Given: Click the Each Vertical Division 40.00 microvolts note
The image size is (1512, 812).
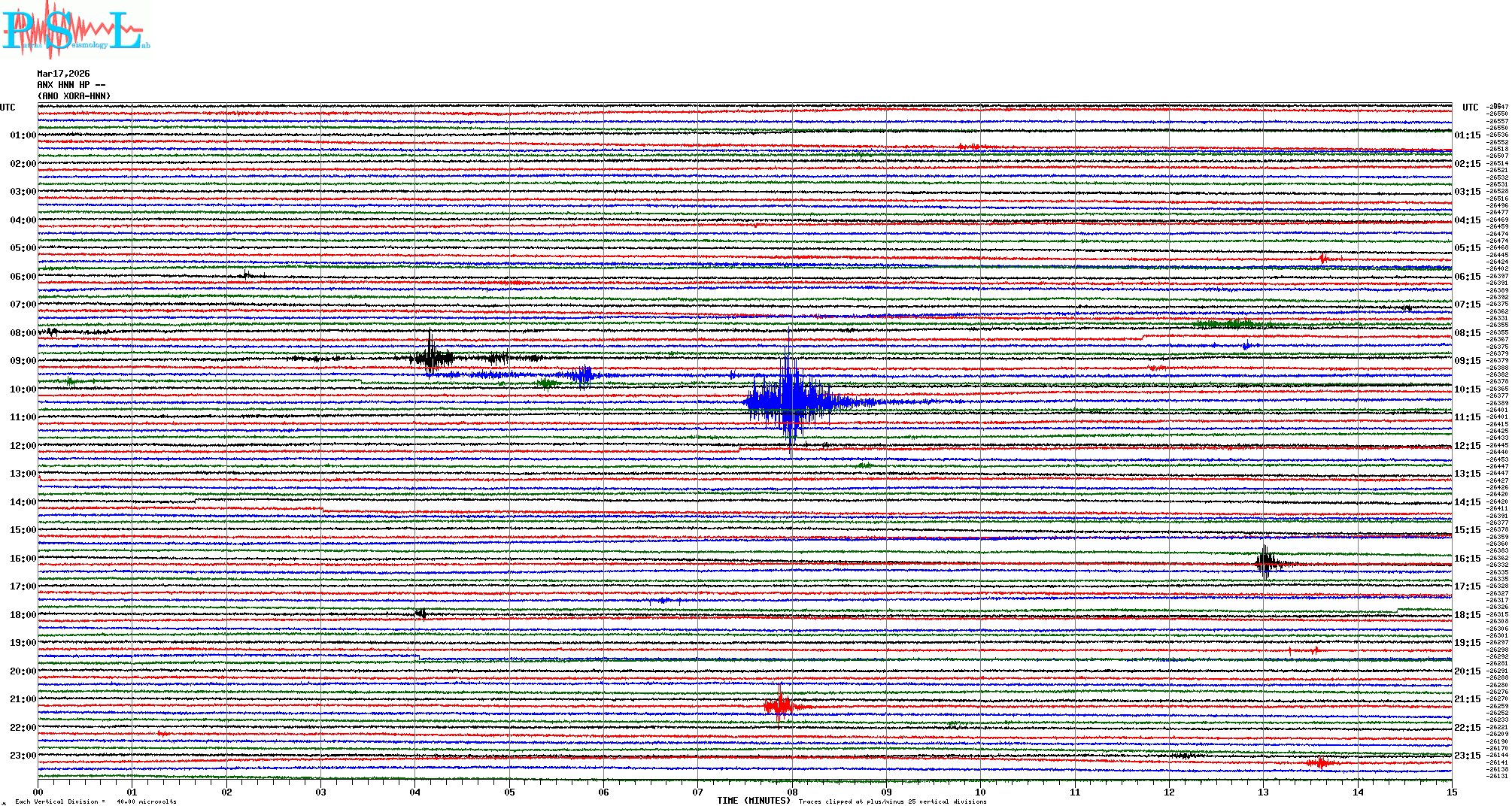Looking at the screenshot, I should click(x=96, y=801).
